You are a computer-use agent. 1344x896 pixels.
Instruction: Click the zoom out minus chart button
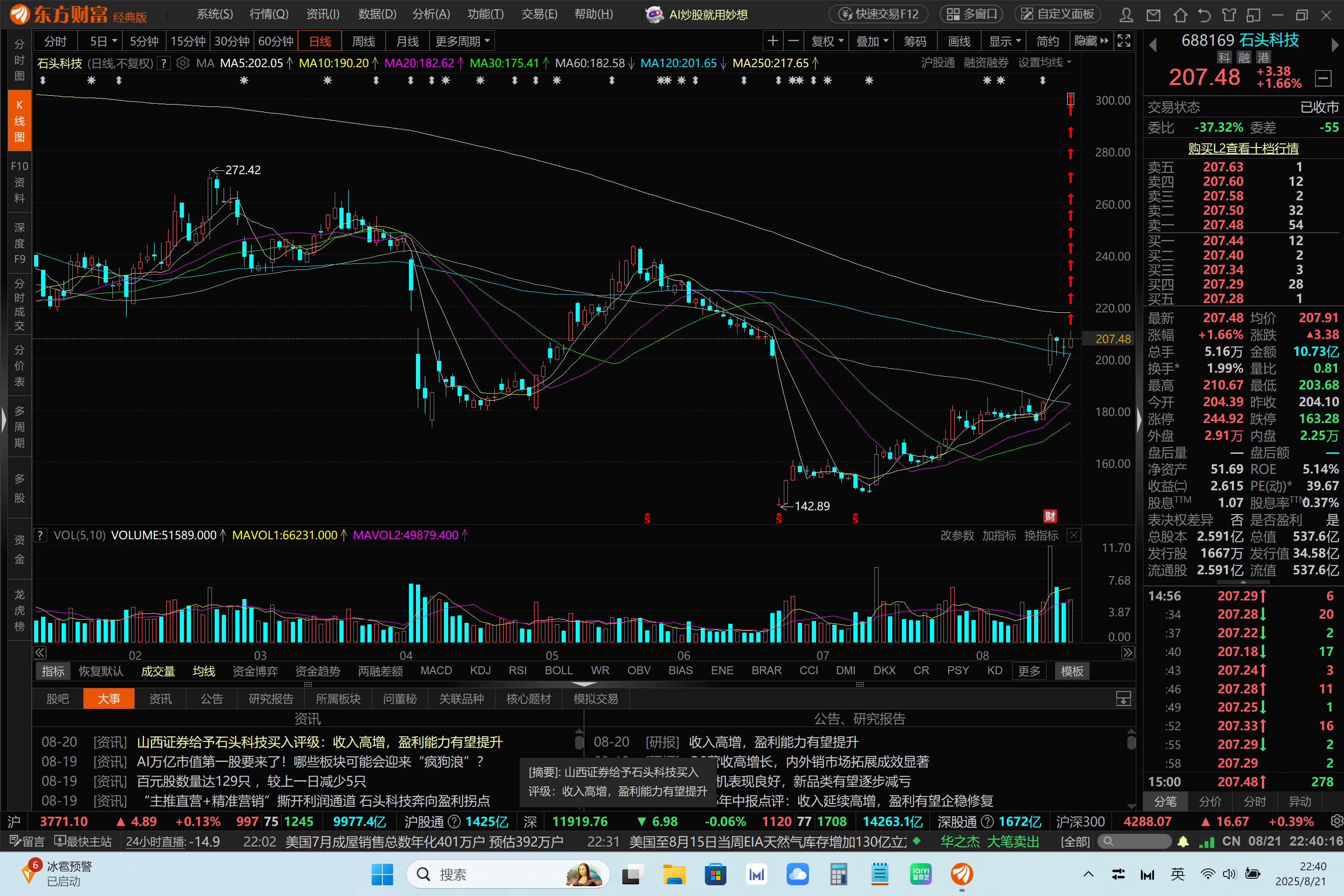pos(794,41)
